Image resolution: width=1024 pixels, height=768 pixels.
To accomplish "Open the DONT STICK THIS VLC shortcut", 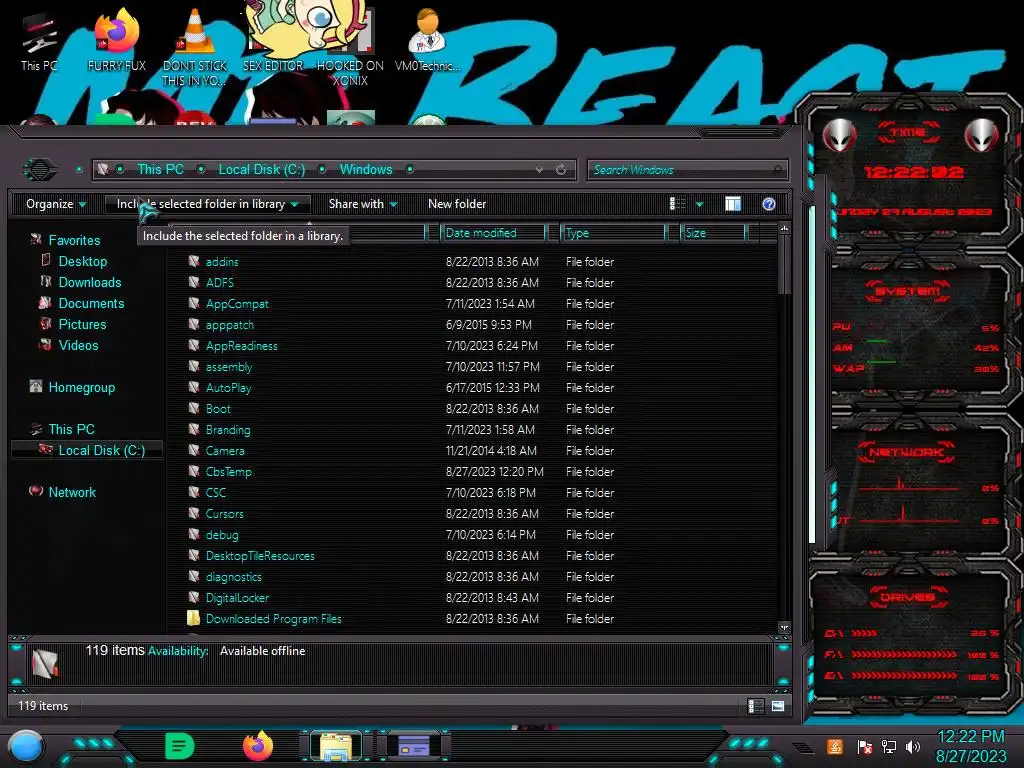I will click(195, 47).
